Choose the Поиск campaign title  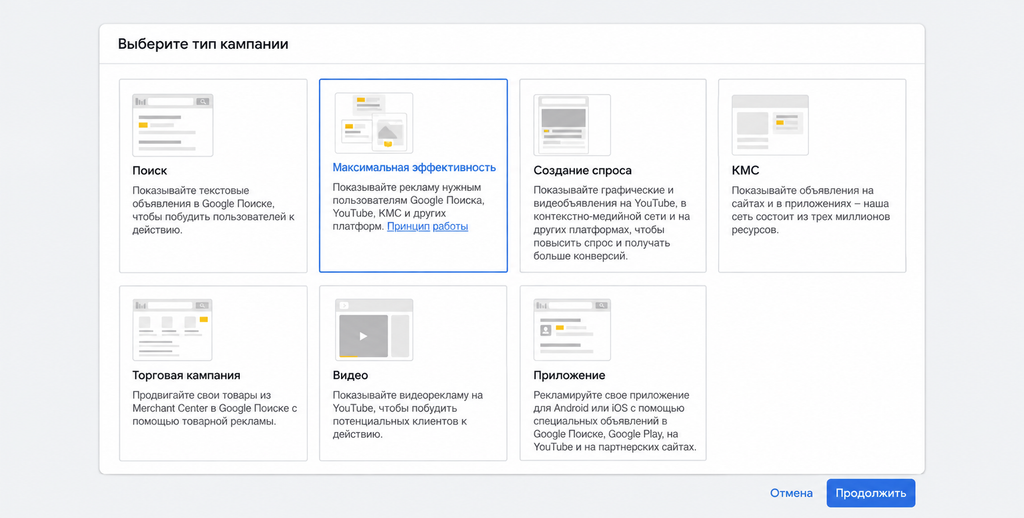pos(150,170)
